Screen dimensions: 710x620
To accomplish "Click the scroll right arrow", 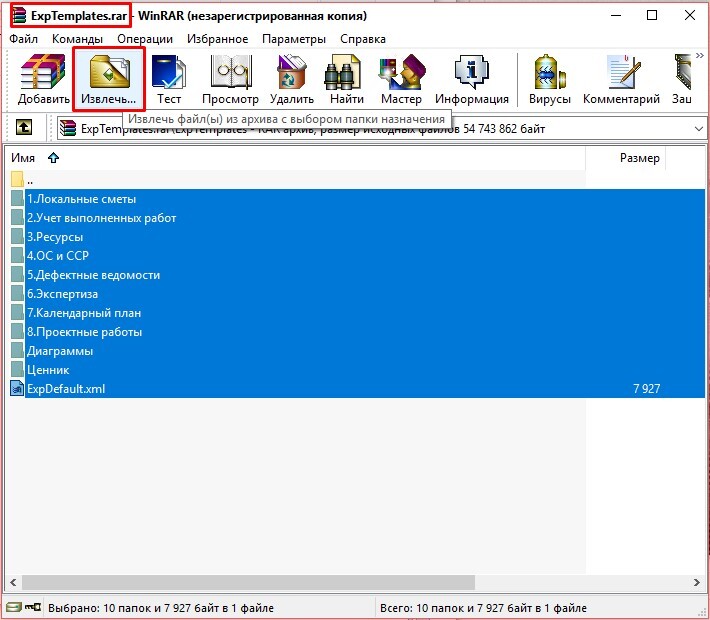I will point(697,582).
